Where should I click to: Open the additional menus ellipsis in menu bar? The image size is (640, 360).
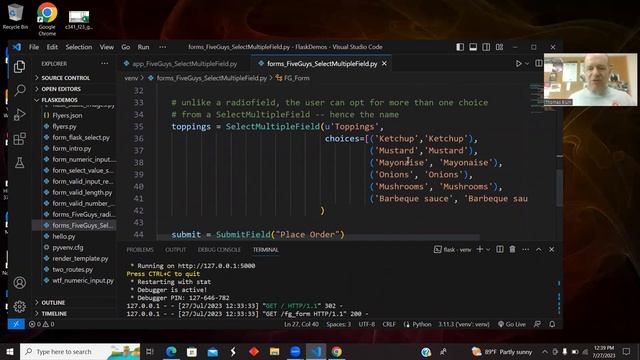[162, 47]
